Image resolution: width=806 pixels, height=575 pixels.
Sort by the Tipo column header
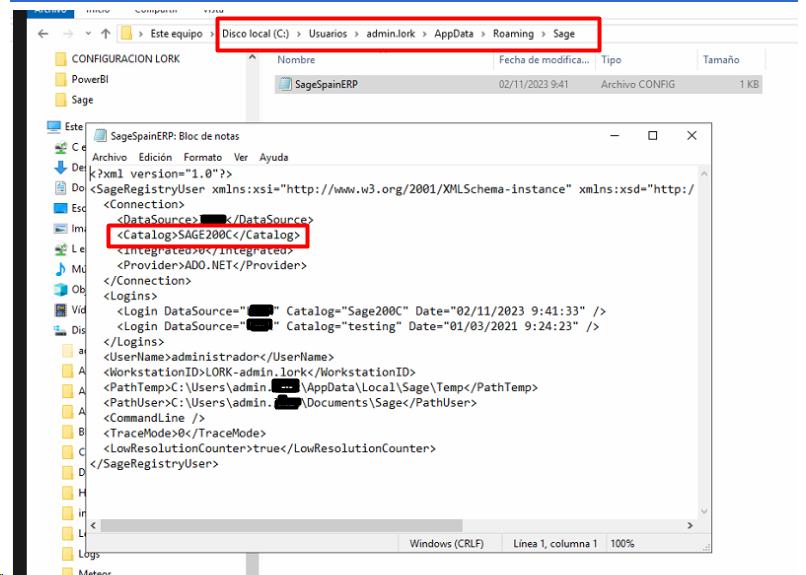point(611,60)
